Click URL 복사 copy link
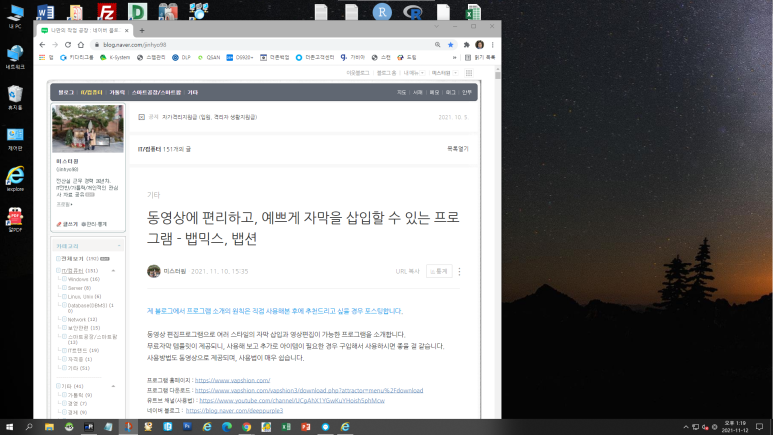The width and height of the screenshot is (773, 435). 407,272
